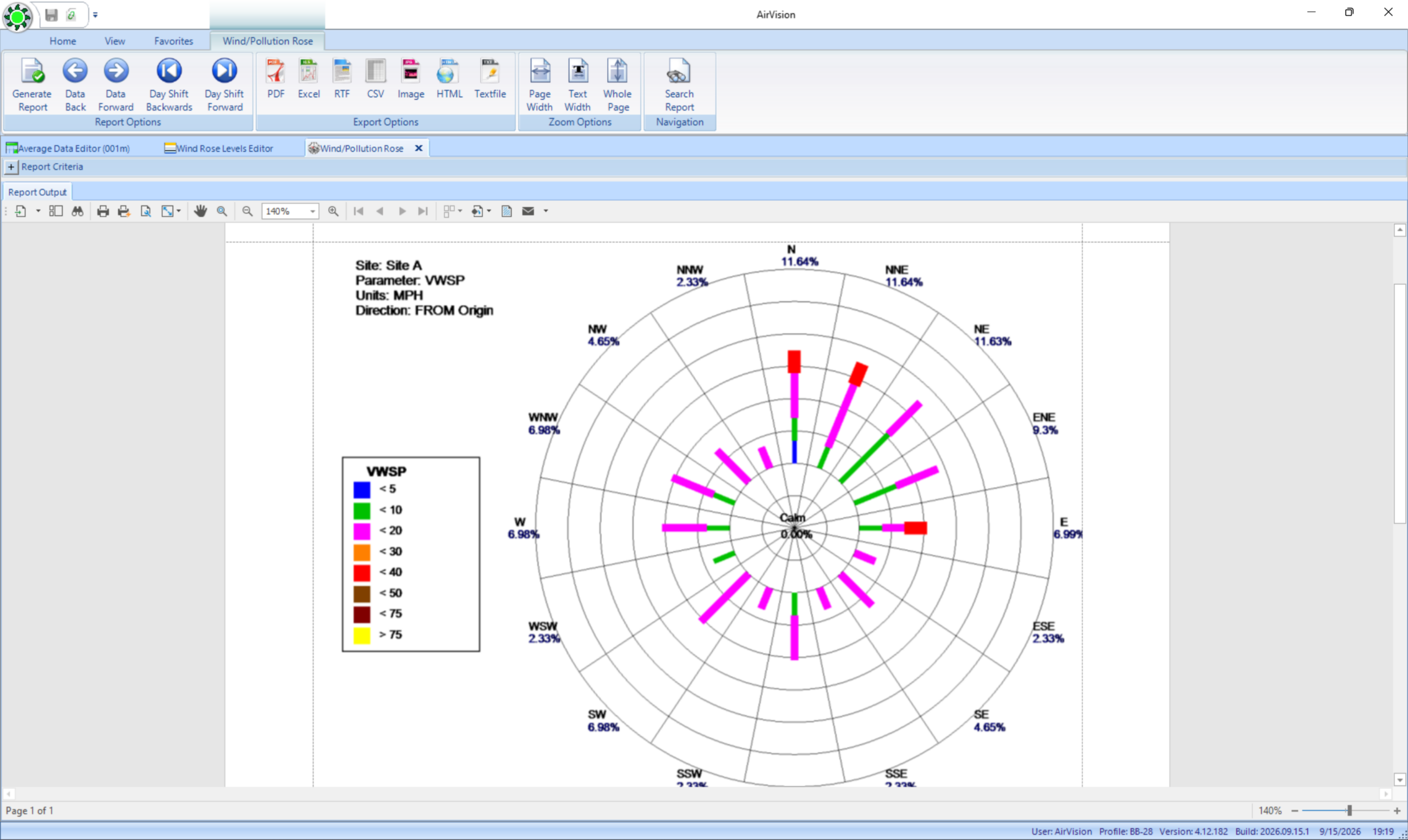Expand the Report Criteria section
The image size is (1408, 840).
(x=11, y=167)
